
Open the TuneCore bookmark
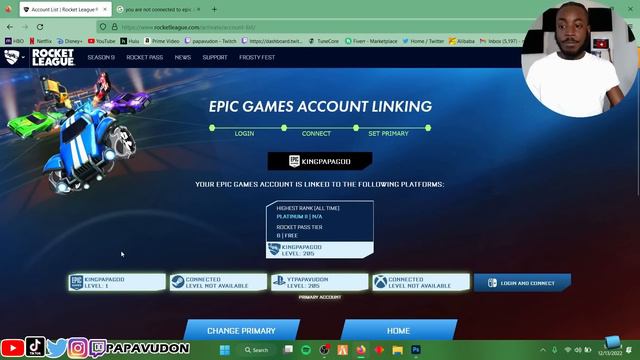pos(324,41)
